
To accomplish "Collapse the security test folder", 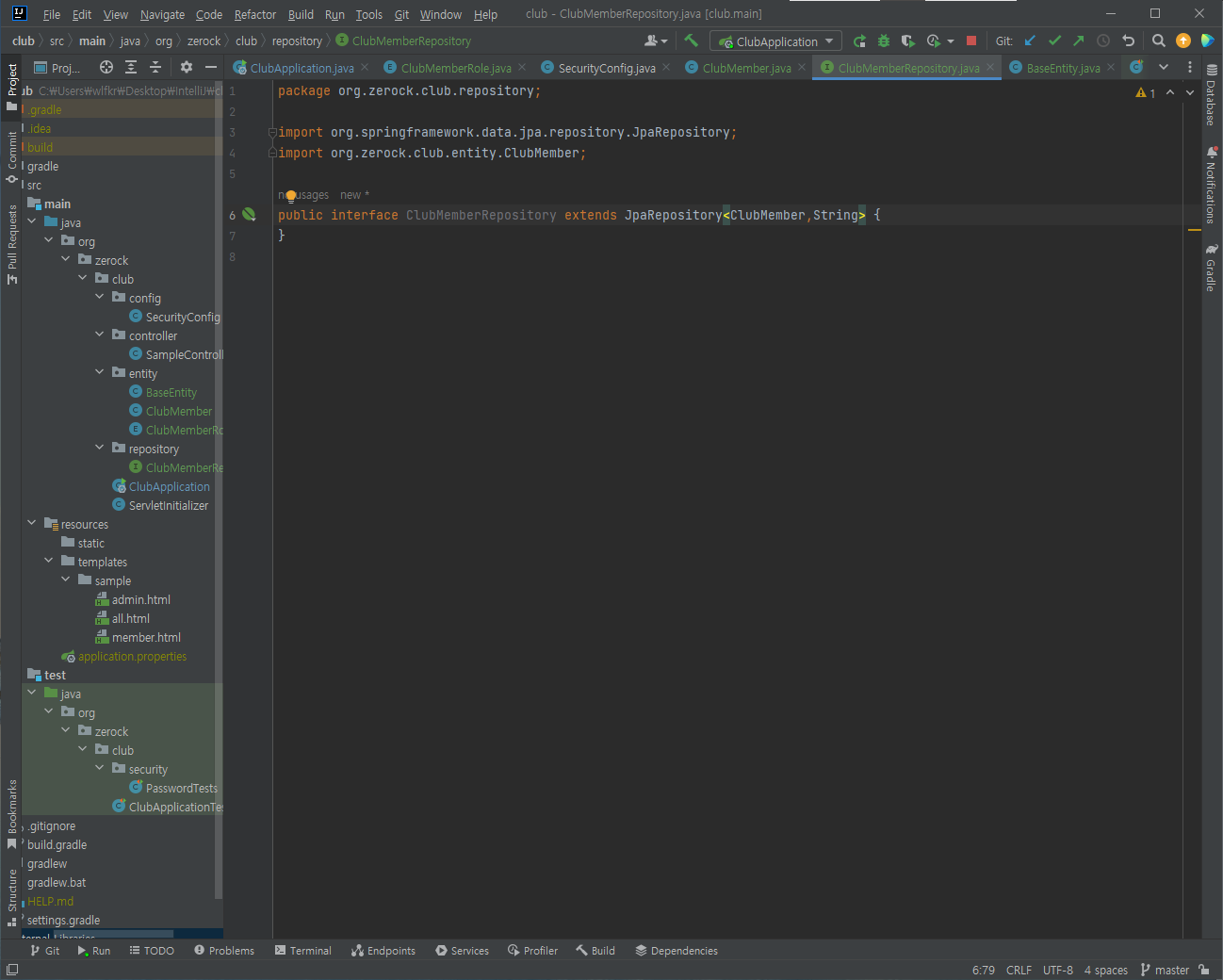I will 100,768.
